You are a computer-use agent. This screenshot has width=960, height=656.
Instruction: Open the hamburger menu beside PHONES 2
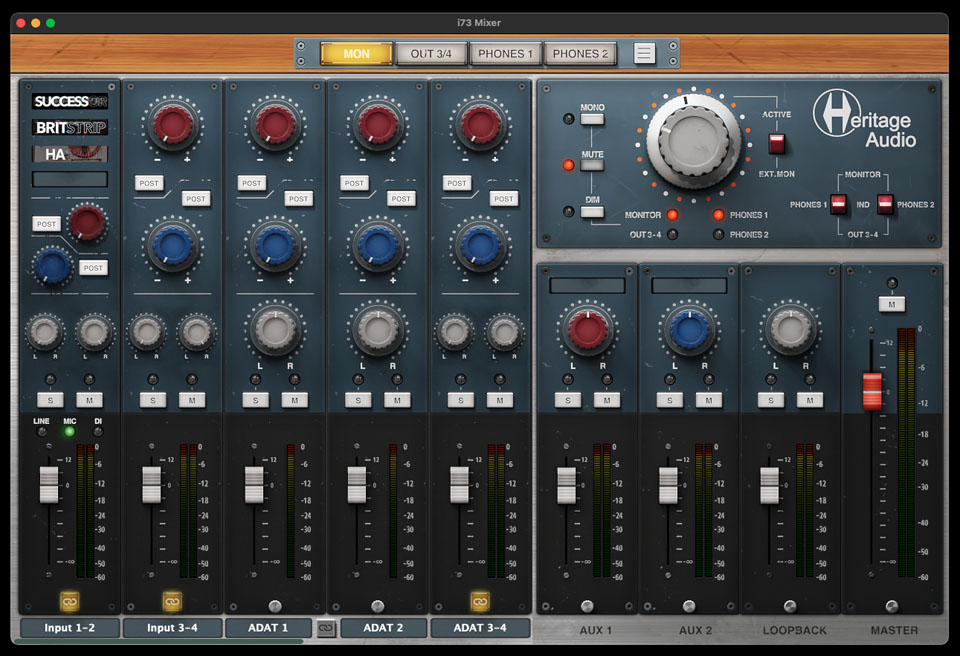[645, 54]
